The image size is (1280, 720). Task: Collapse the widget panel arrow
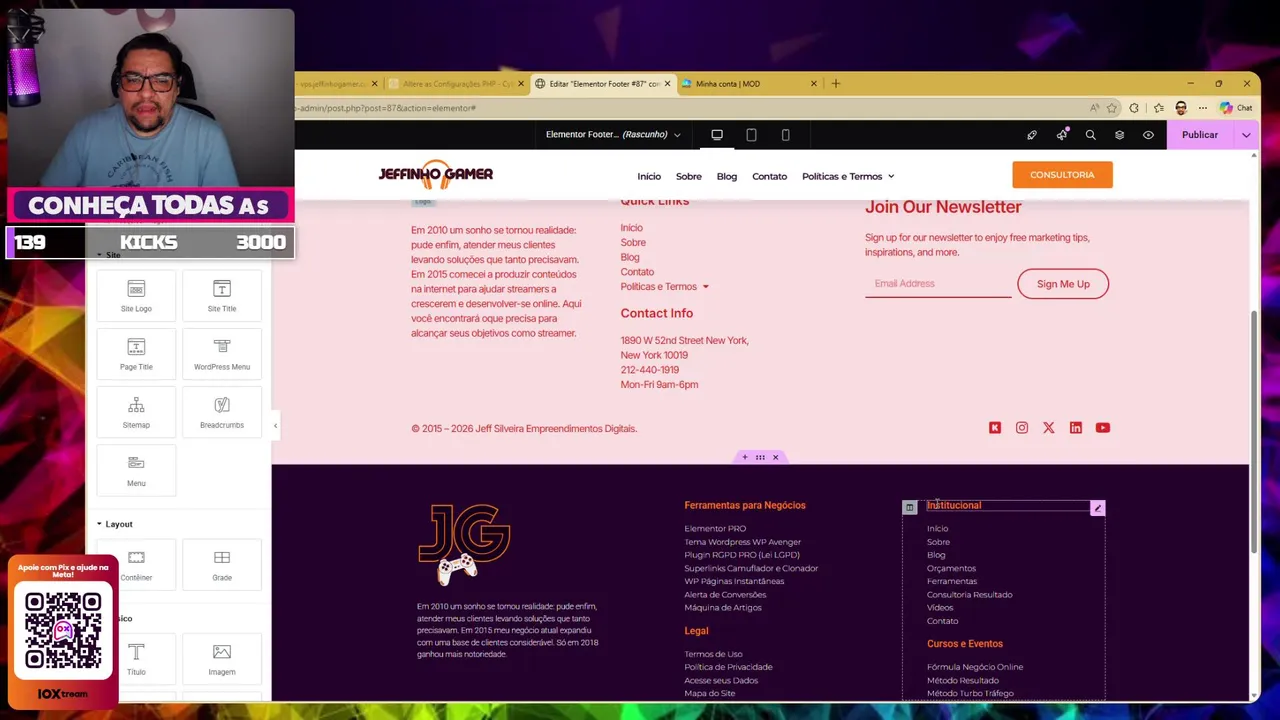(x=275, y=426)
